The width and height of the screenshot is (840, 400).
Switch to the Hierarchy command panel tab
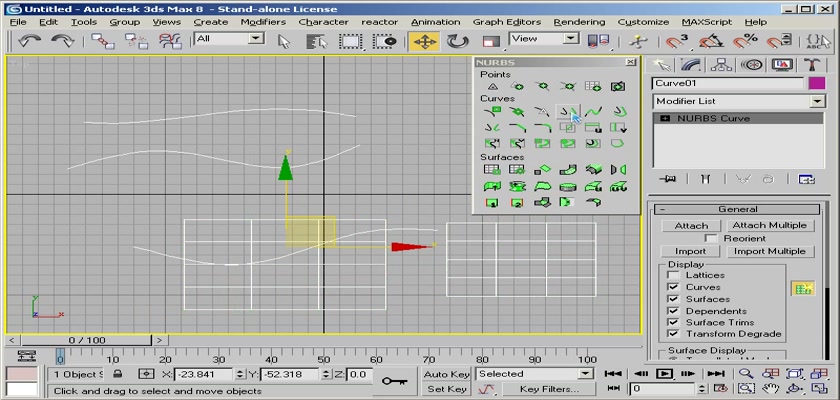[x=721, y=65]
